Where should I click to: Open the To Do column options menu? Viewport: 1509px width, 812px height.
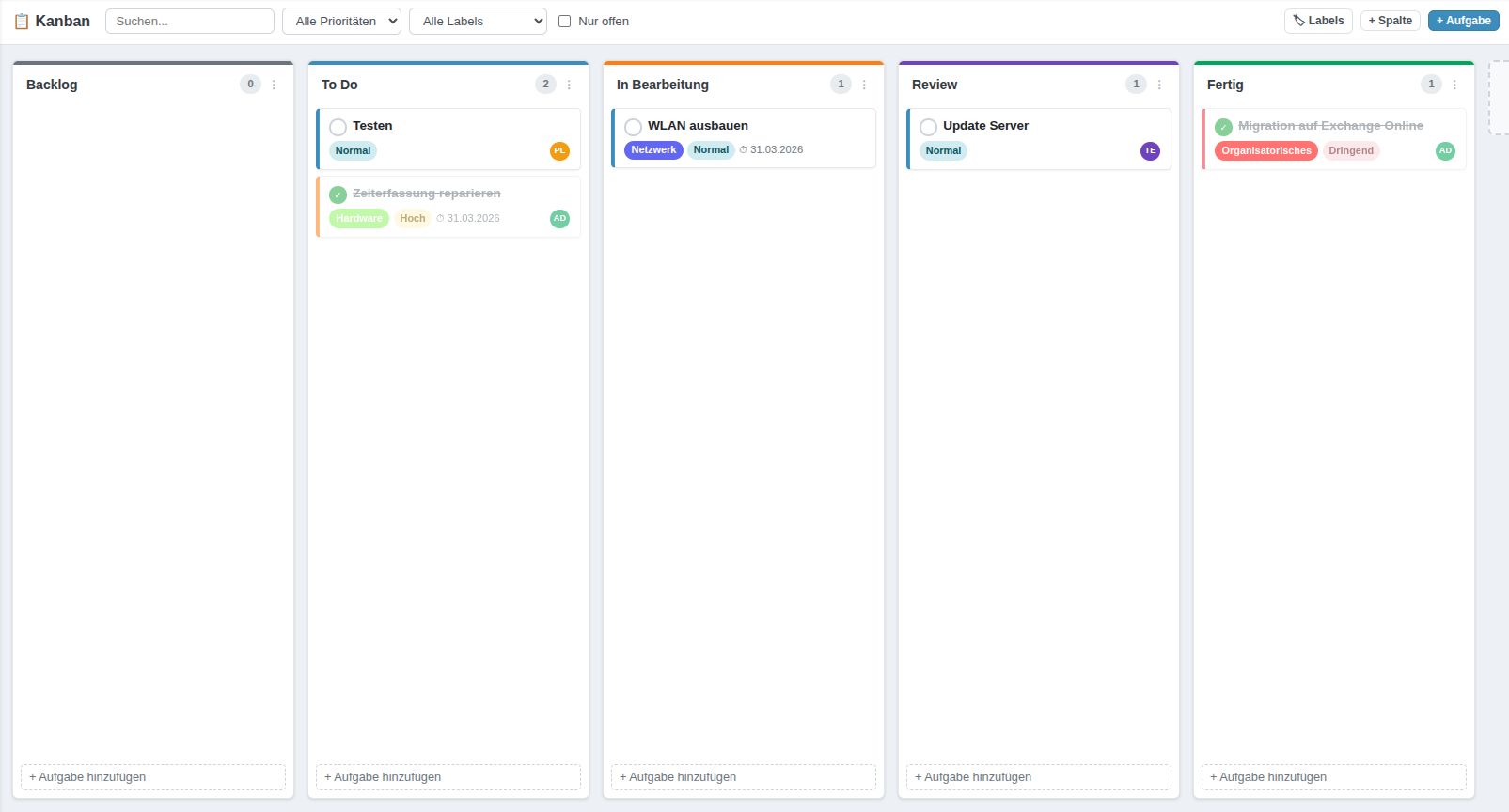[569, 85]
